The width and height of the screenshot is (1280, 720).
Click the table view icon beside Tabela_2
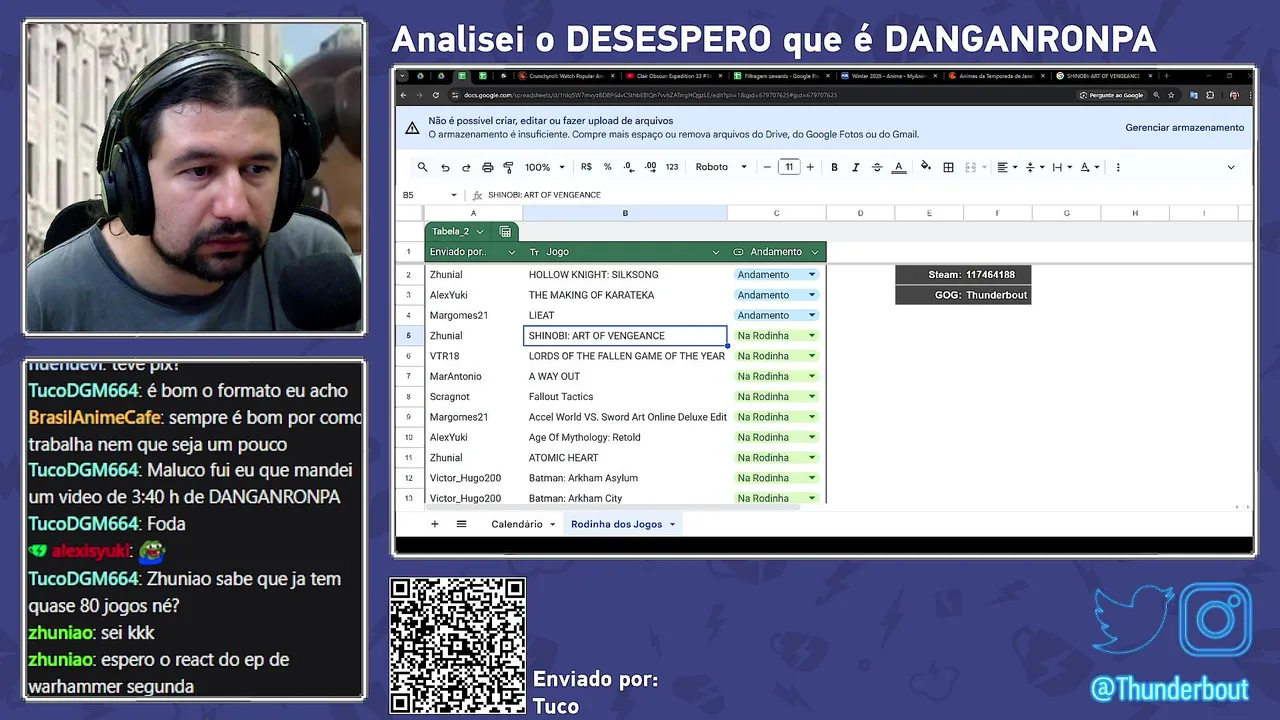pos(505,231)
